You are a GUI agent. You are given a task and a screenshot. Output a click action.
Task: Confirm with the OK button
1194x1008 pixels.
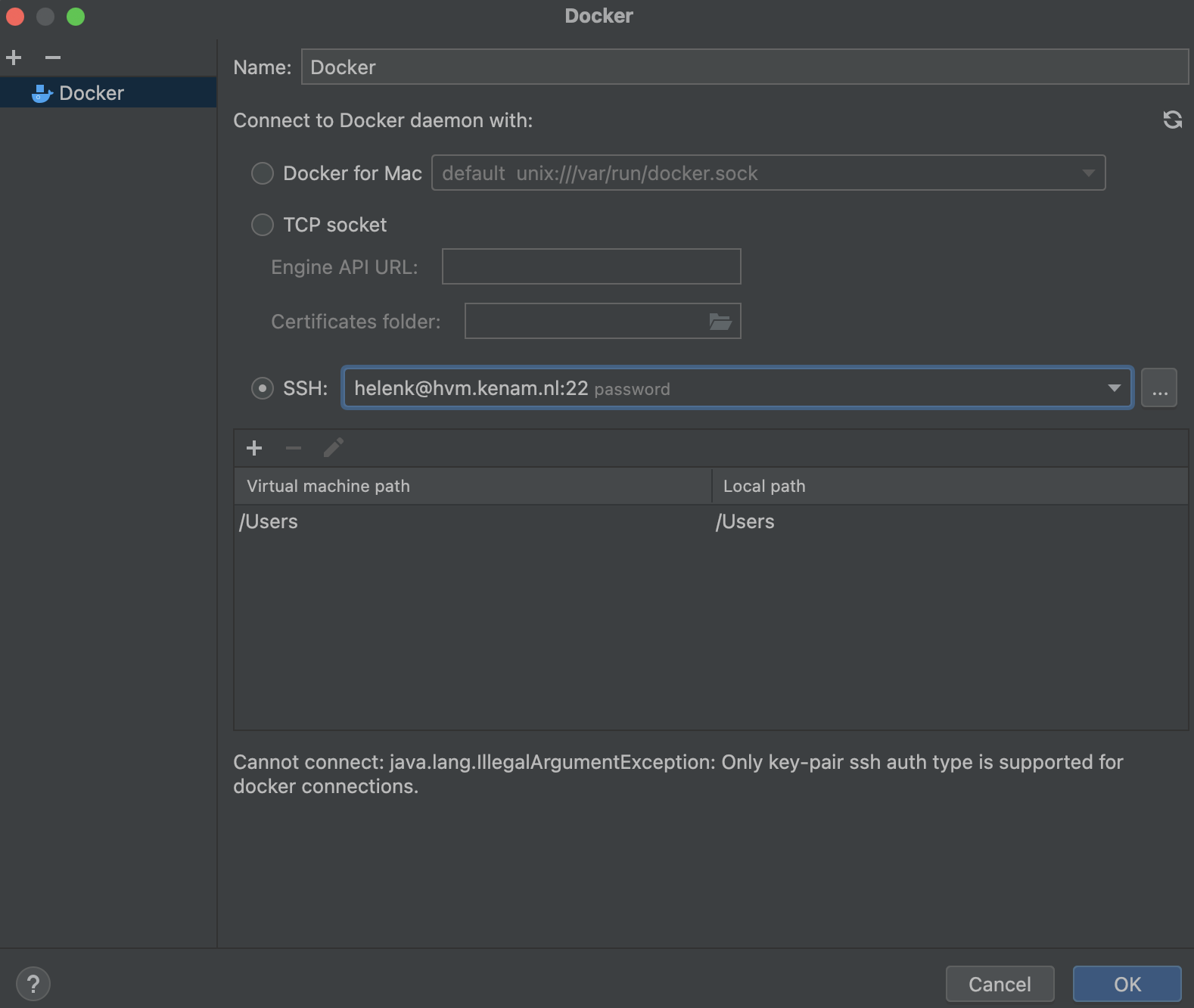[1127, 984]
